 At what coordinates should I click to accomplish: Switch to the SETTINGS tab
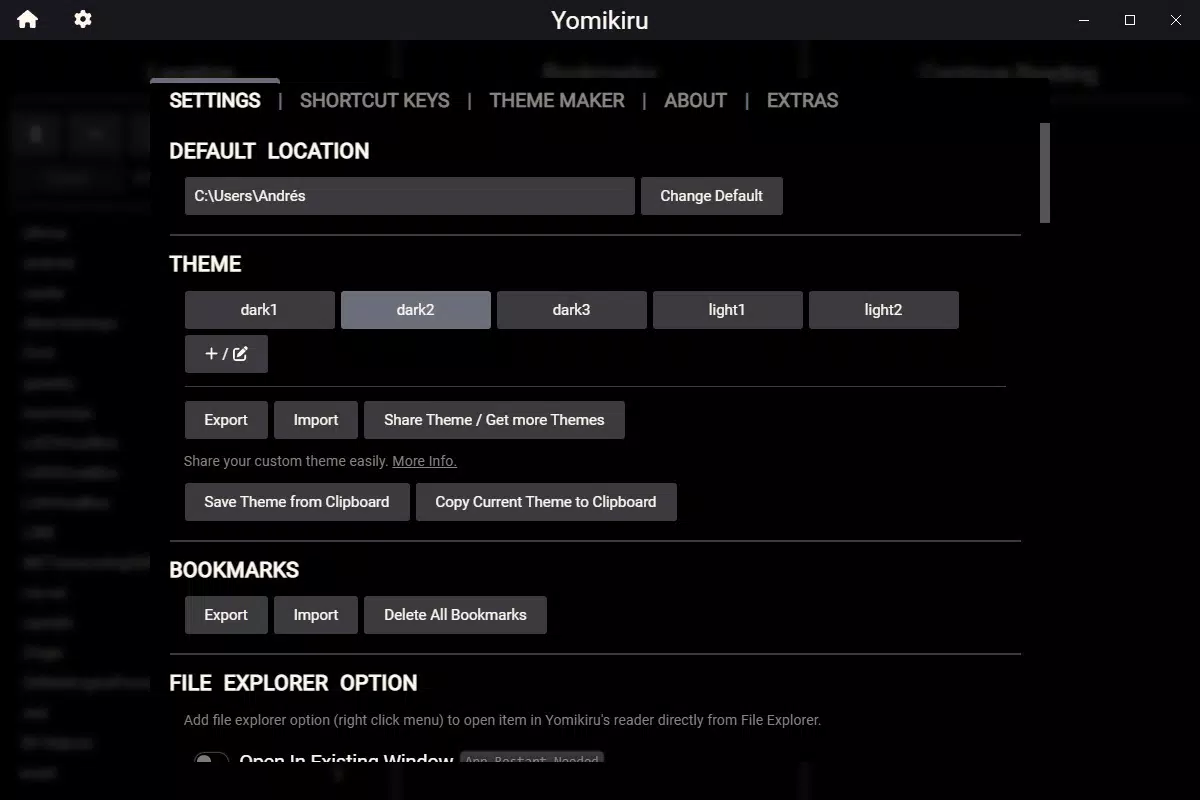click(x=215, y=100)
